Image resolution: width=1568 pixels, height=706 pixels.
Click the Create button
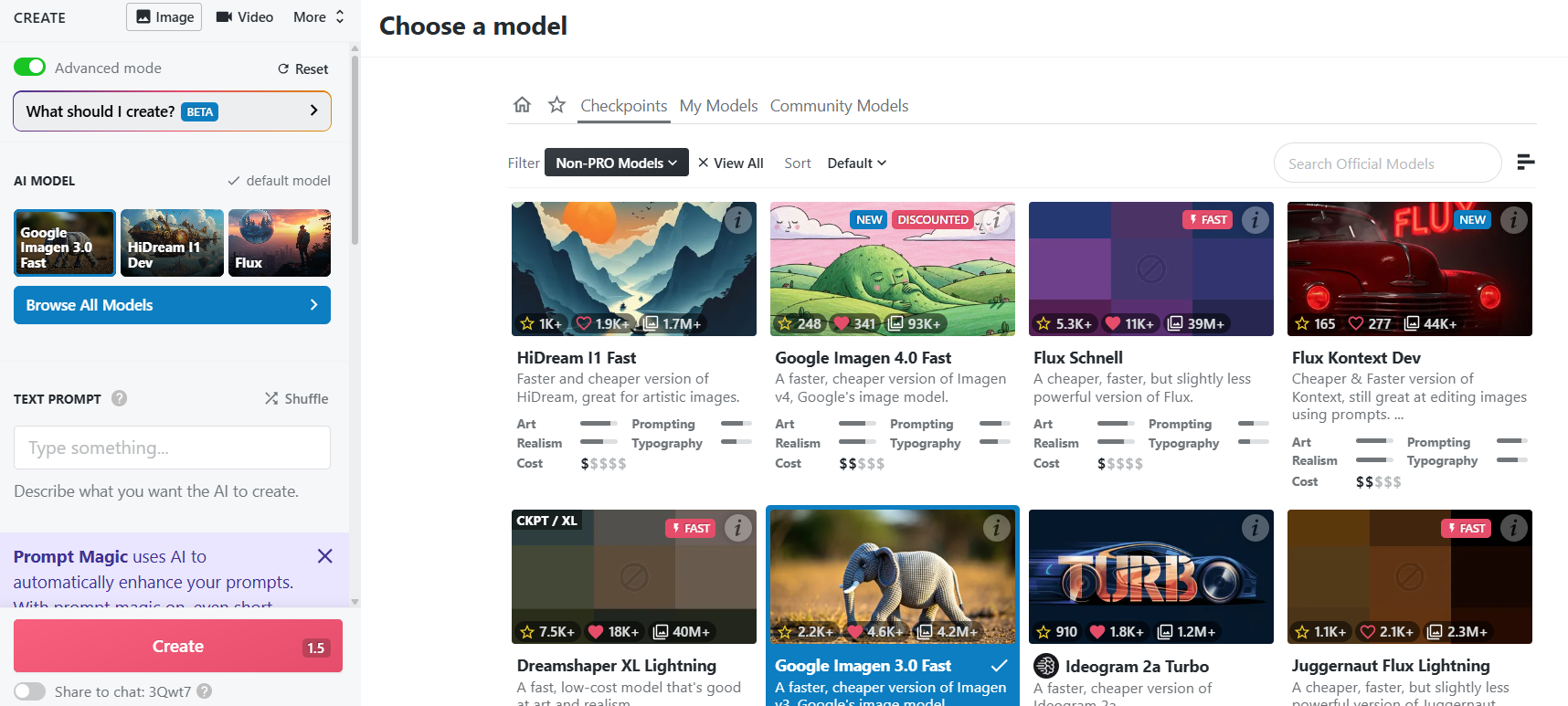point(178,646)
